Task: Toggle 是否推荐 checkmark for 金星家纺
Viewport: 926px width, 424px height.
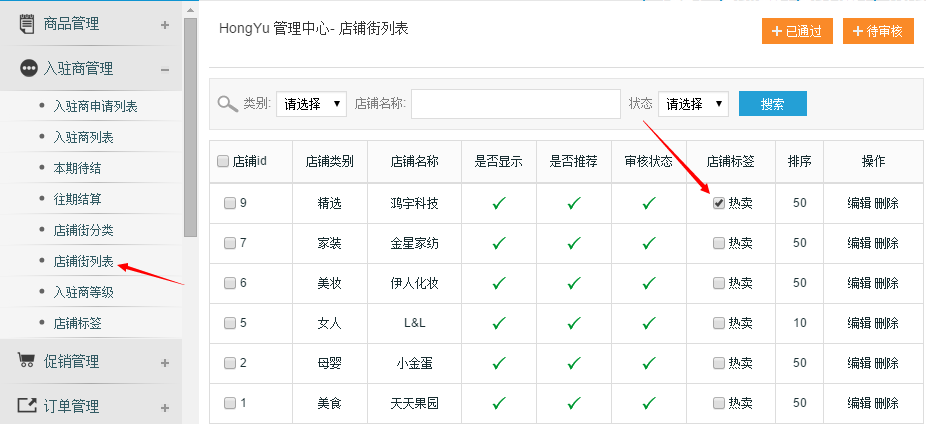Action: (574, 243)
